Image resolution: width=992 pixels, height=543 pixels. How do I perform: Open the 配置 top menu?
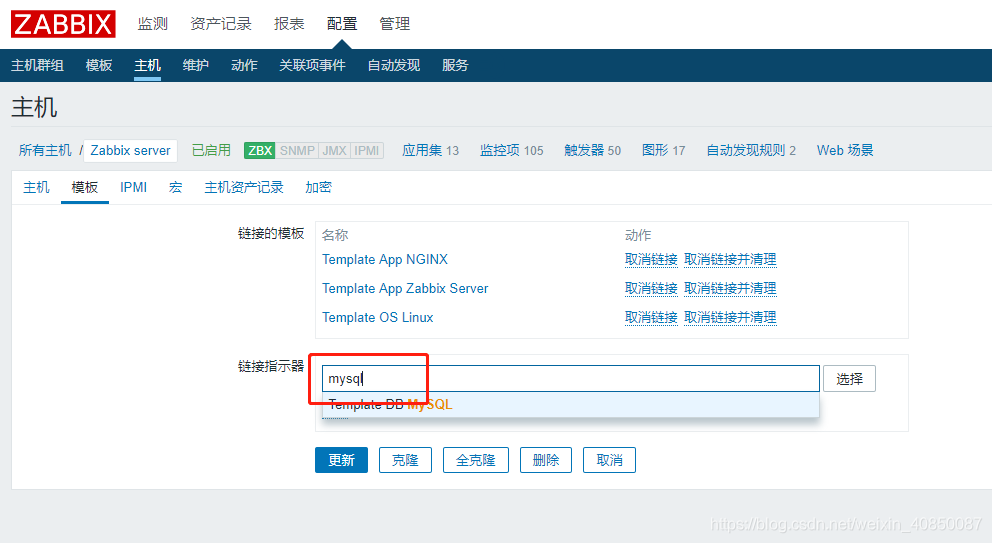[x=342, y=24]
